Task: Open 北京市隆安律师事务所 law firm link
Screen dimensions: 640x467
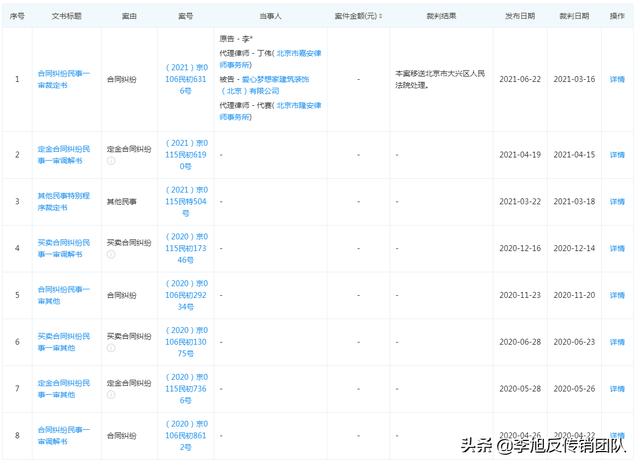Action: pos(270,111)
